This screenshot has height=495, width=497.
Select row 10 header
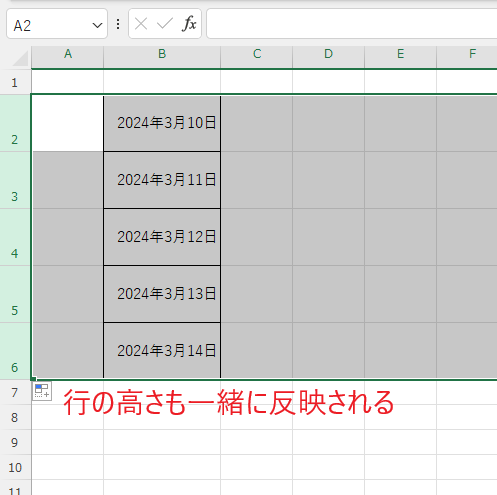tap(15, 467)
